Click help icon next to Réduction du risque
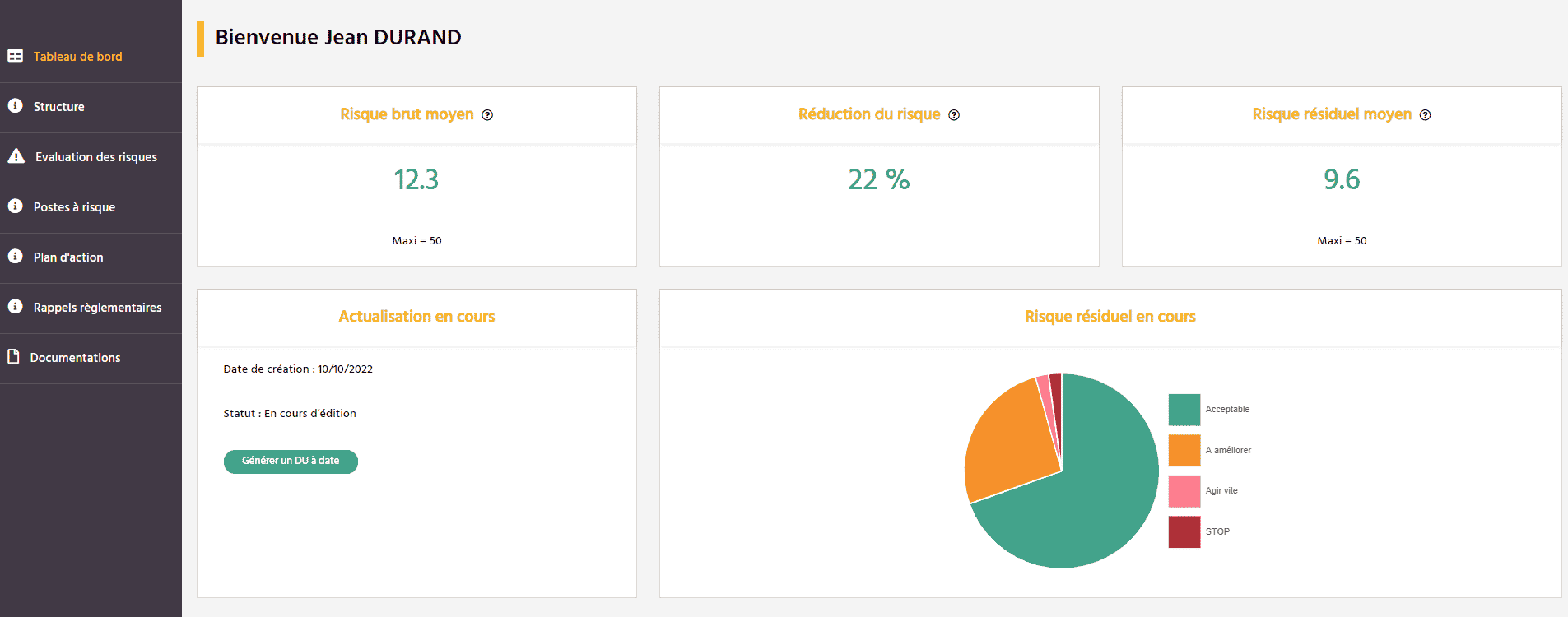Viewport: 1568px width, 617px height. point(954,115)
